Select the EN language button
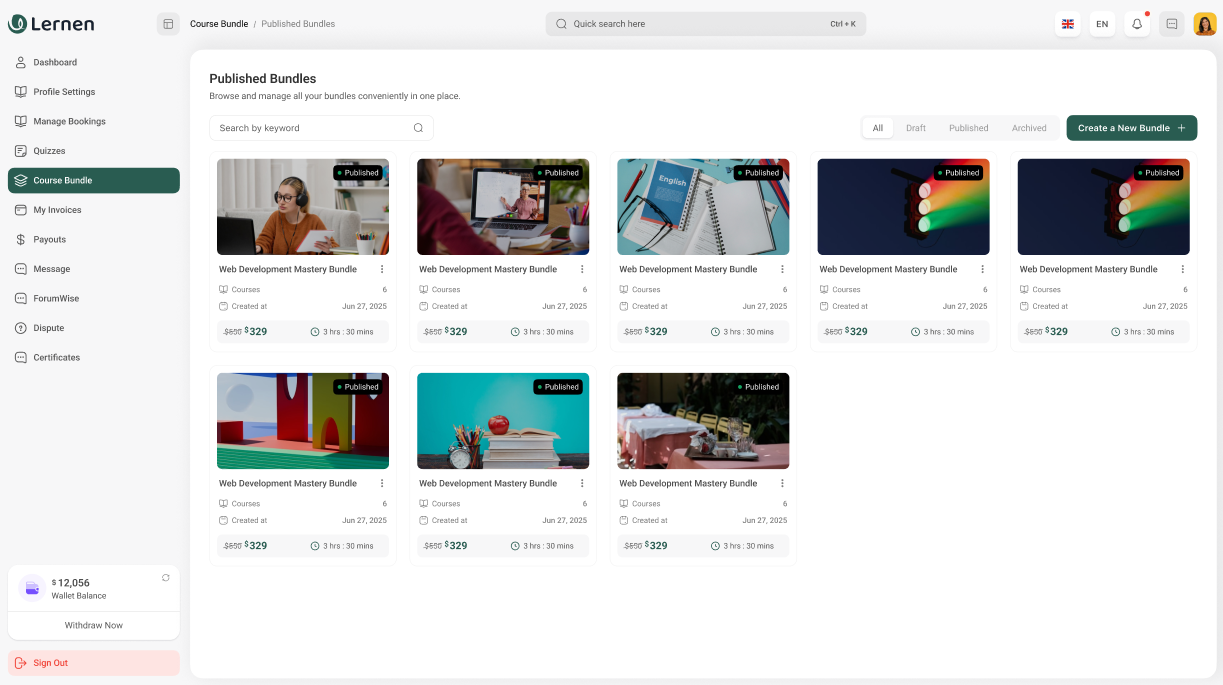 (x=1102, y=24)
